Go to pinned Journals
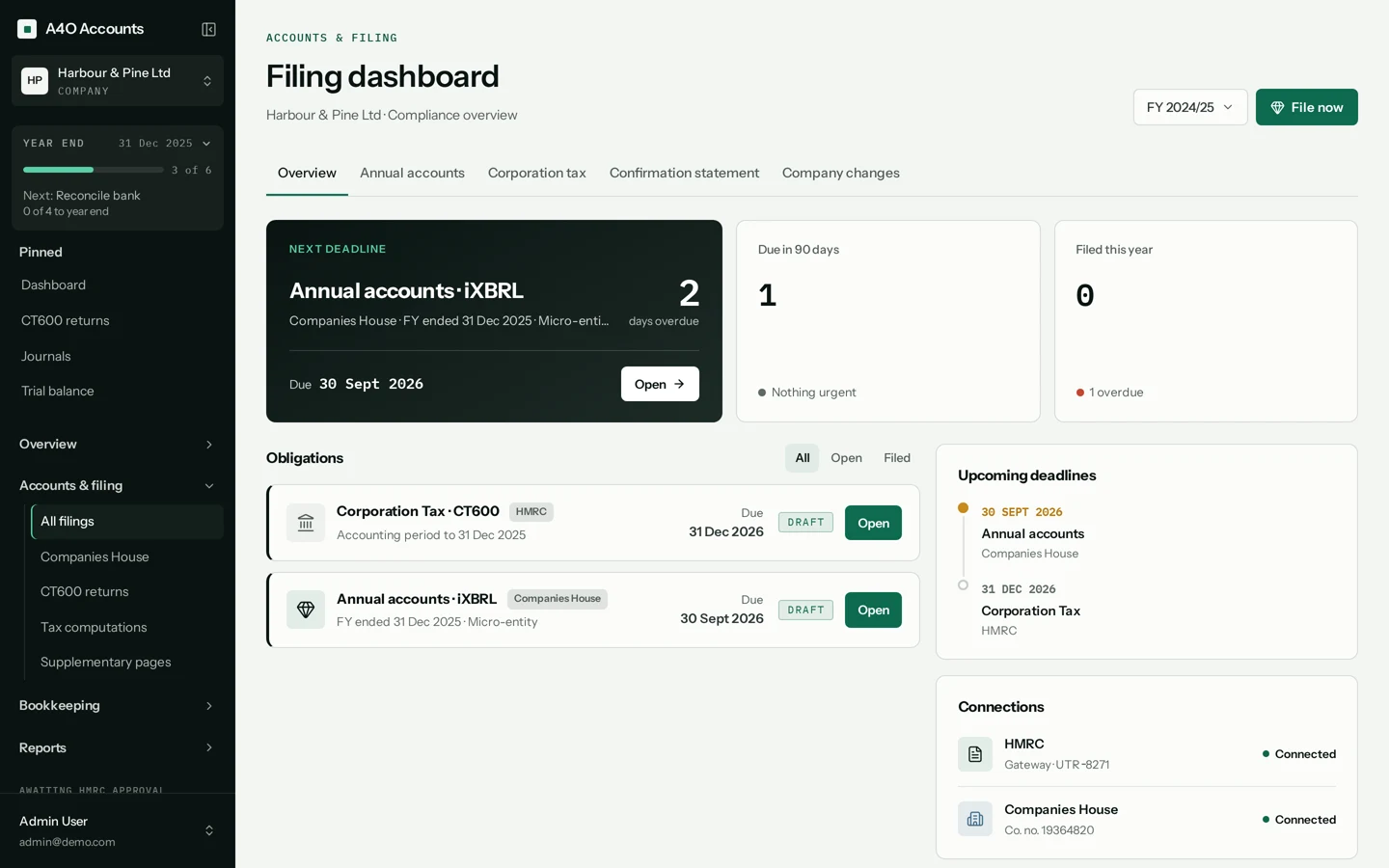Viewport: 1389px width, 868px height. point(118,357)
